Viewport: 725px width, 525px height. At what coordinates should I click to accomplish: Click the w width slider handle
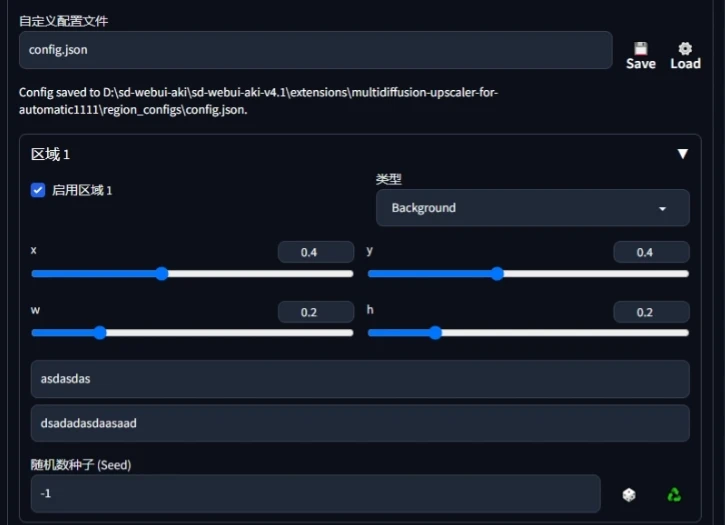pos(100,333)
